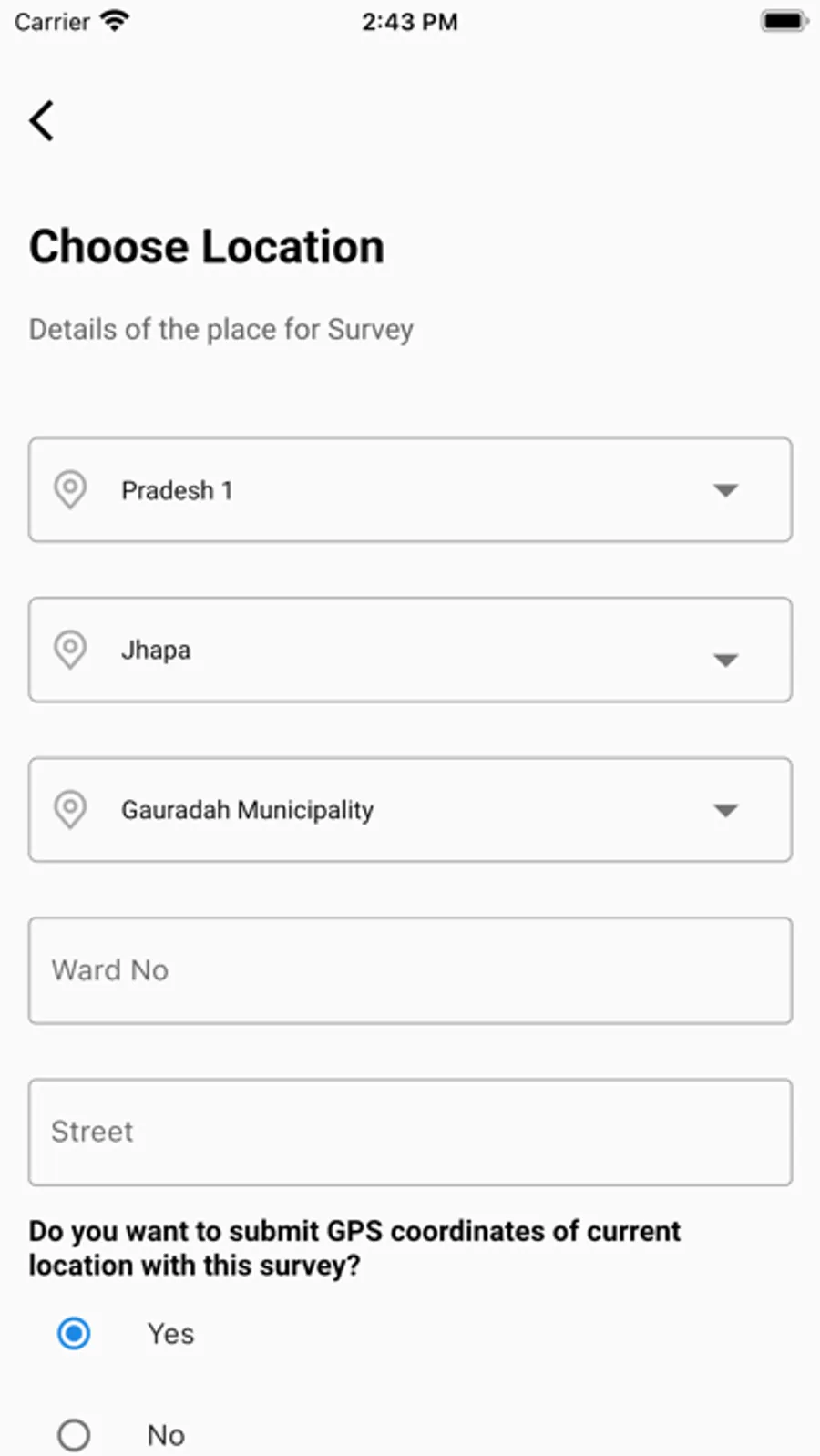This screenshot has width=820, height=1456.
Task: Focus the Street input field
Action: (x=410, y=1132)
